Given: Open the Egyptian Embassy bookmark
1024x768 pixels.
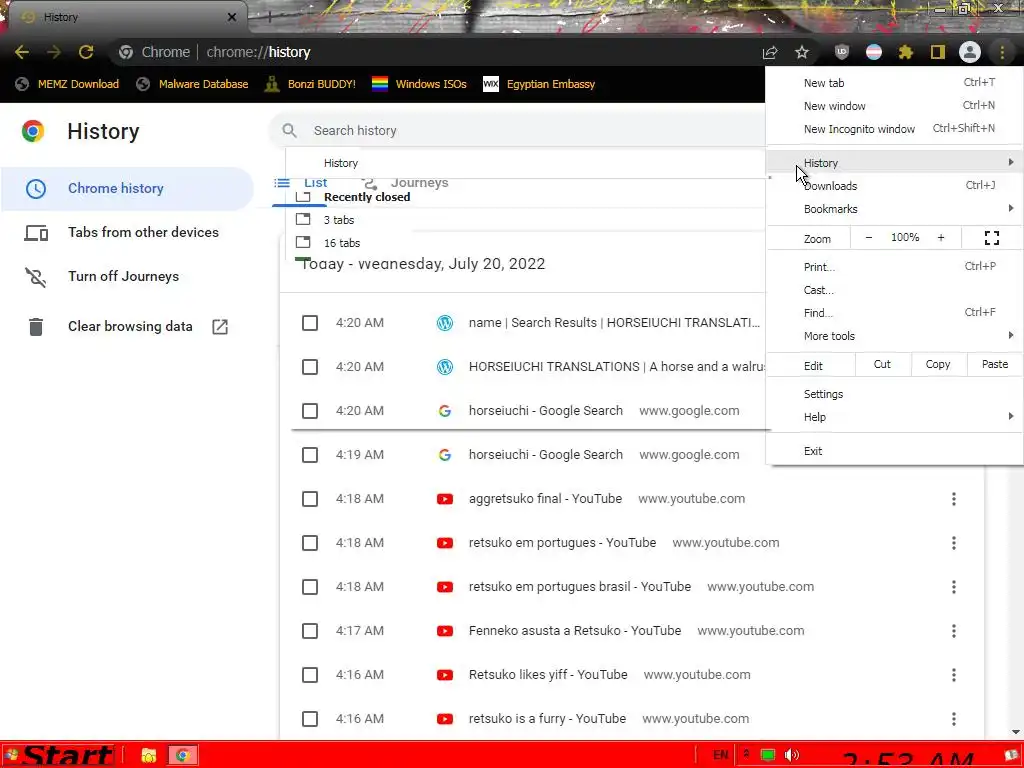Looking at the screenshot, I should coord(539,84).
